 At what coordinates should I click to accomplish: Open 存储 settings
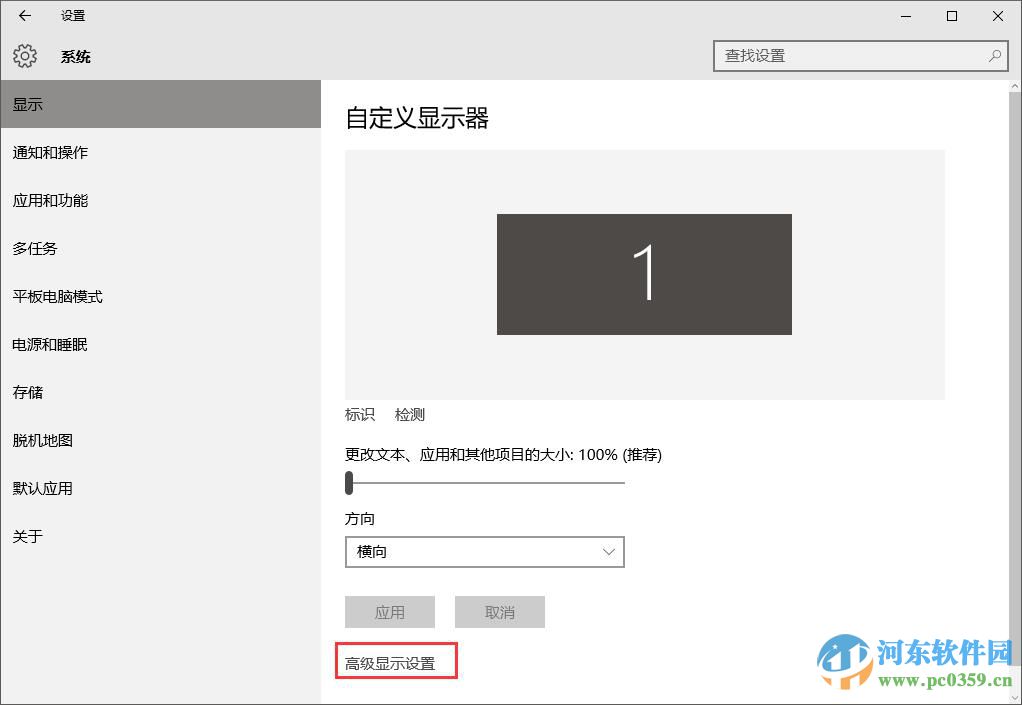pyautogui.click(x=27, y=392)
